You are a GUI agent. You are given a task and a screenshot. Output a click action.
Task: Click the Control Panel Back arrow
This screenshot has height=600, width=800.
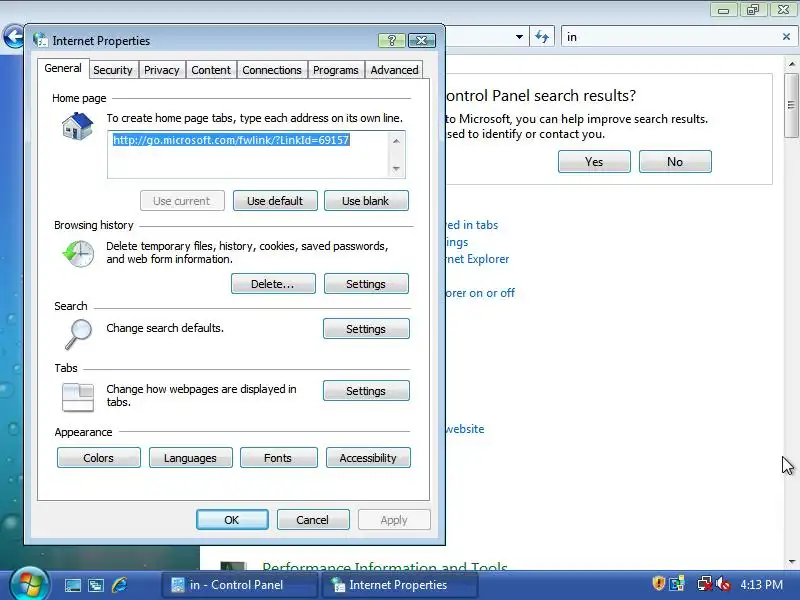click(x=14, y=37)
